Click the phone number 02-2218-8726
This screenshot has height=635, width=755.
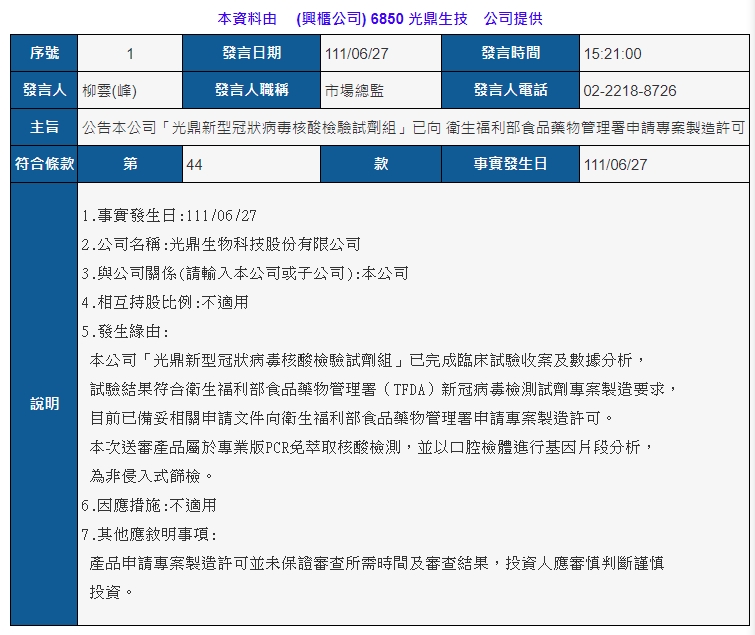coord(630,90)
